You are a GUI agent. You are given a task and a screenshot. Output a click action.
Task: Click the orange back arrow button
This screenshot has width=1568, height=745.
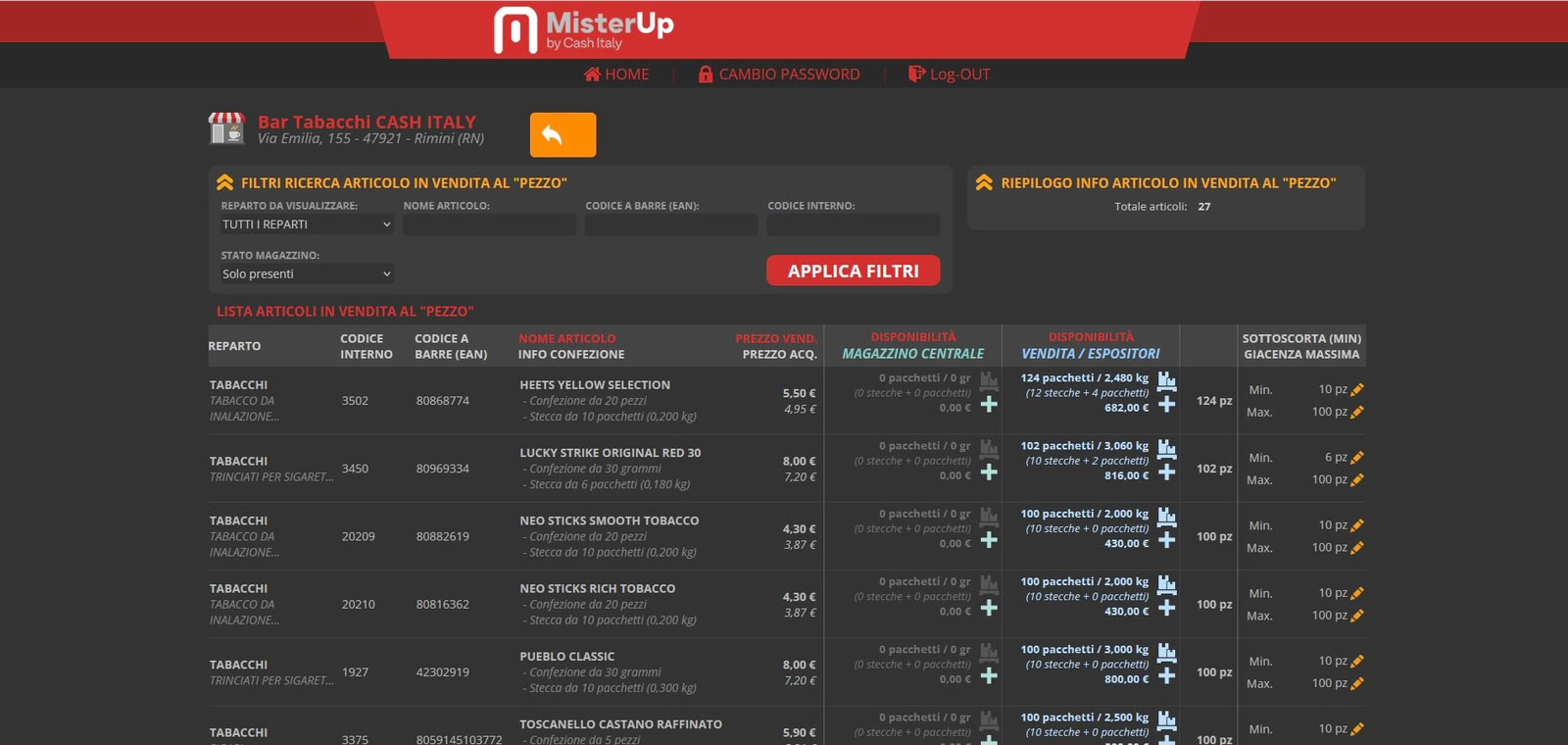563,134
